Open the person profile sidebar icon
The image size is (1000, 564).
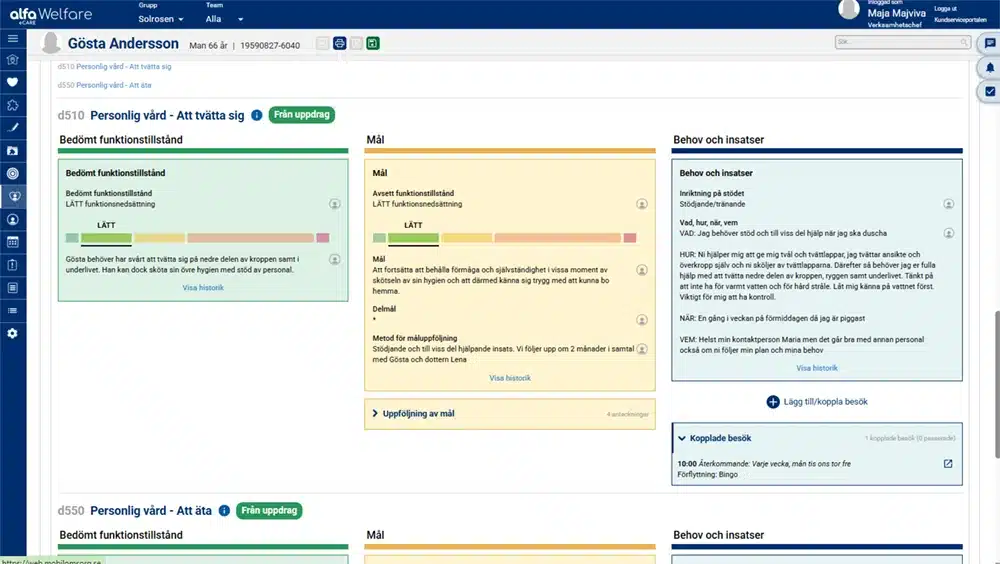(13, 219)
